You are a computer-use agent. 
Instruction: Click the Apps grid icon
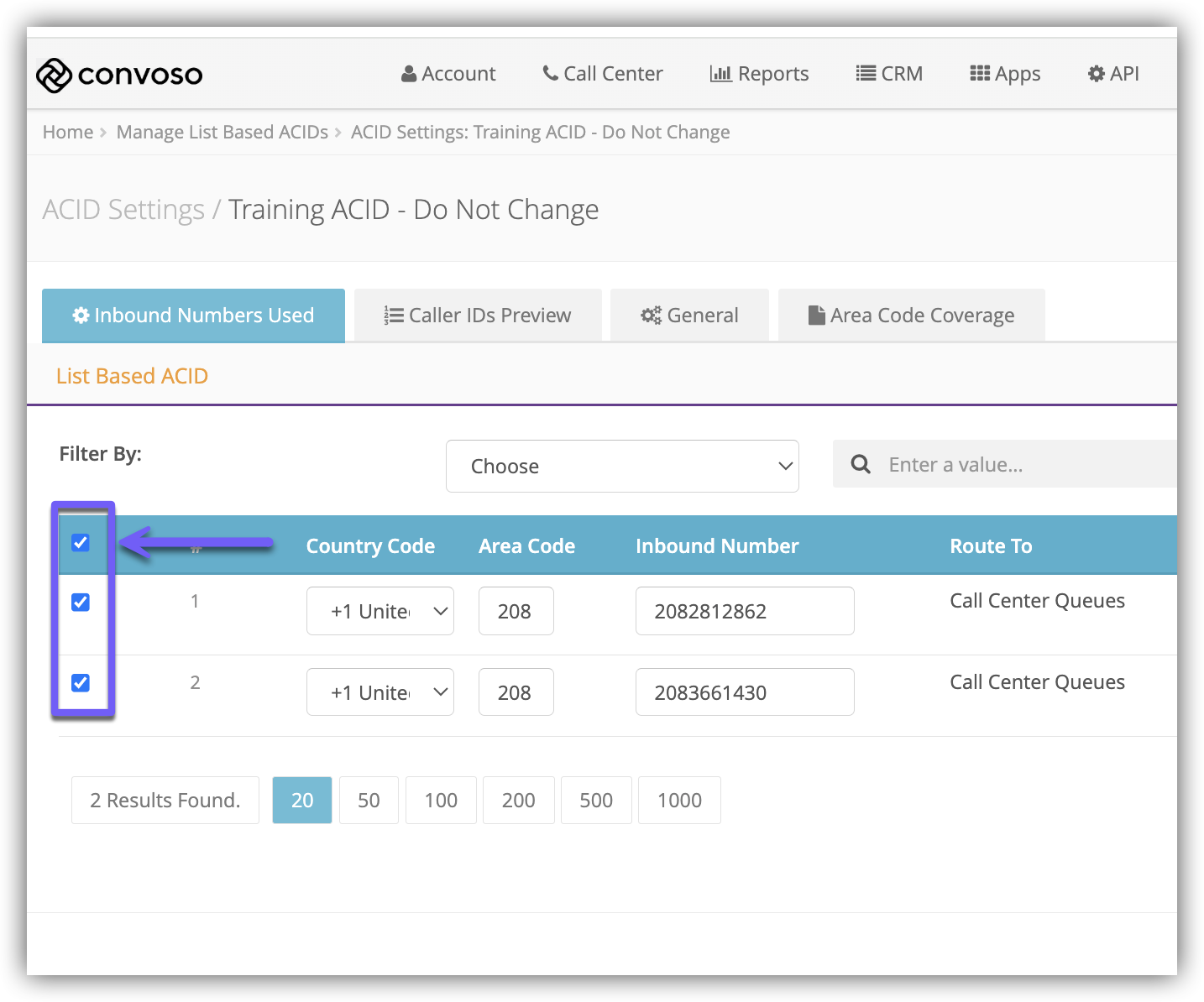979,74
